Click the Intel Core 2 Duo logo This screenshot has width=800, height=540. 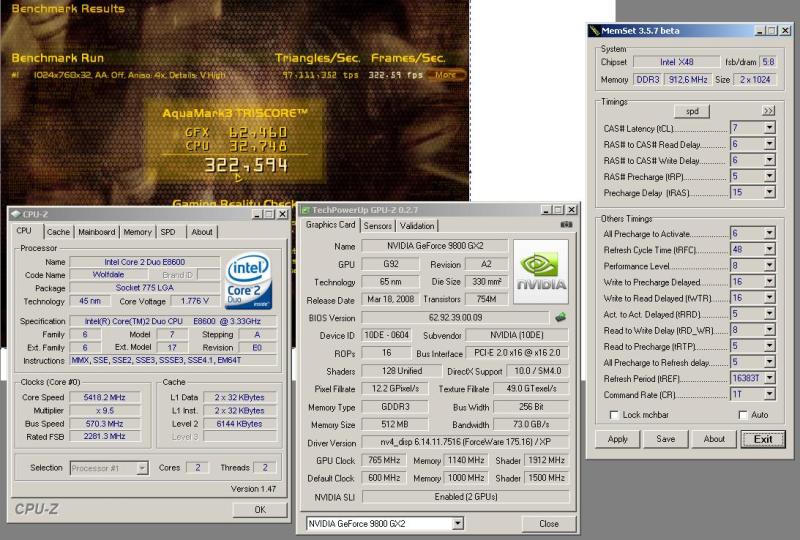248,281
